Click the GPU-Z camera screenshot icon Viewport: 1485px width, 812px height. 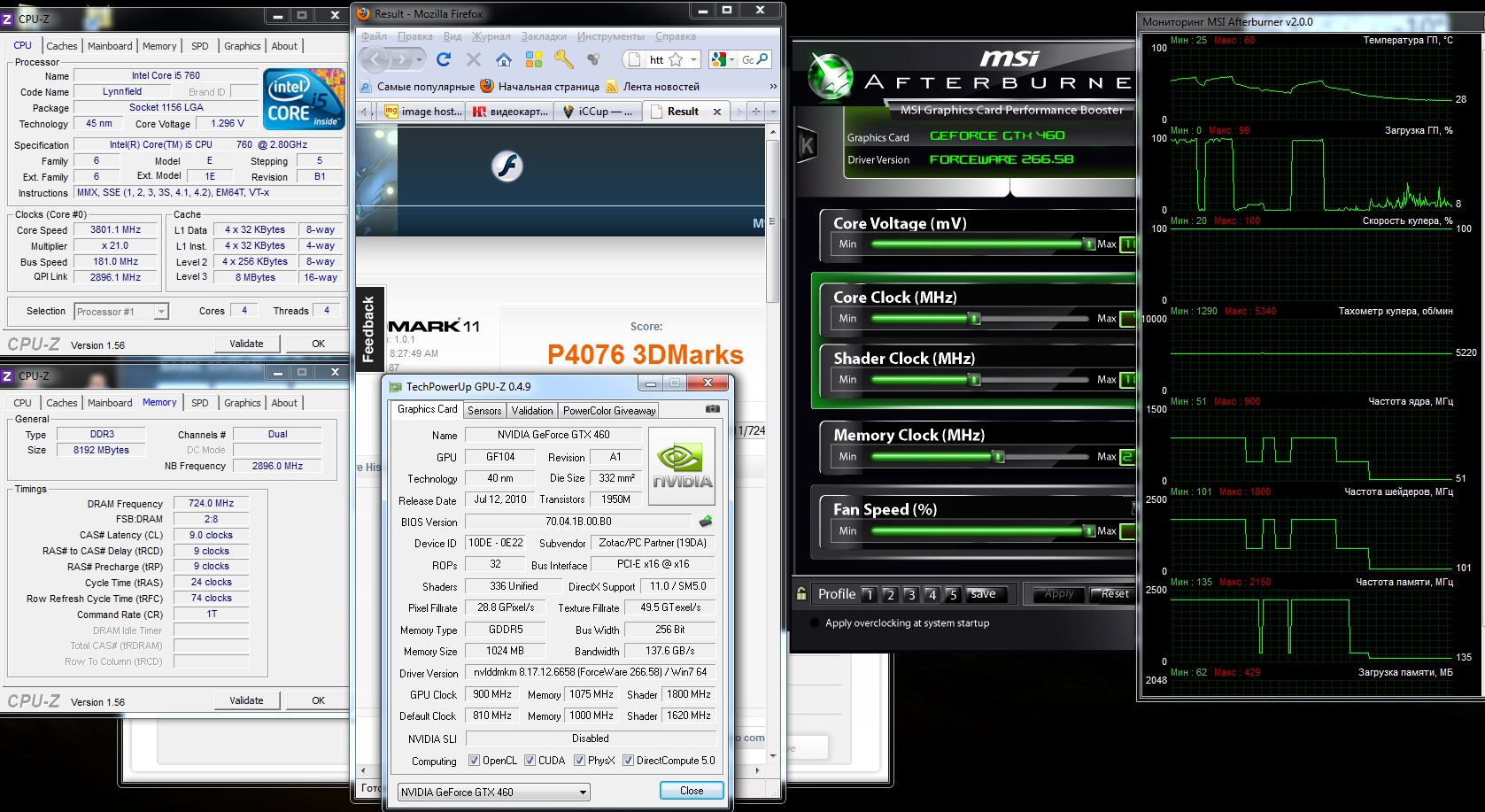click(712, 409)
